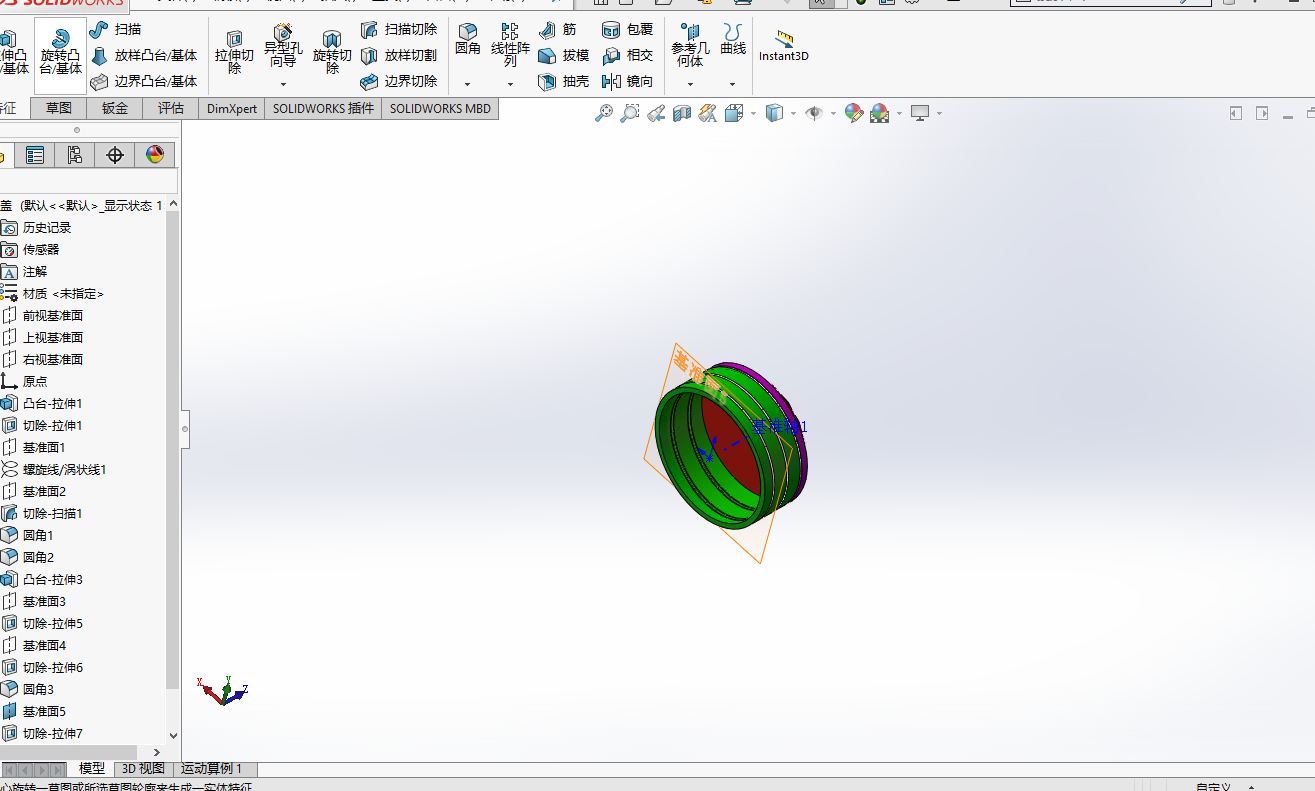Click the Previous View icon

pyautogui.click(x=656, y=113)
